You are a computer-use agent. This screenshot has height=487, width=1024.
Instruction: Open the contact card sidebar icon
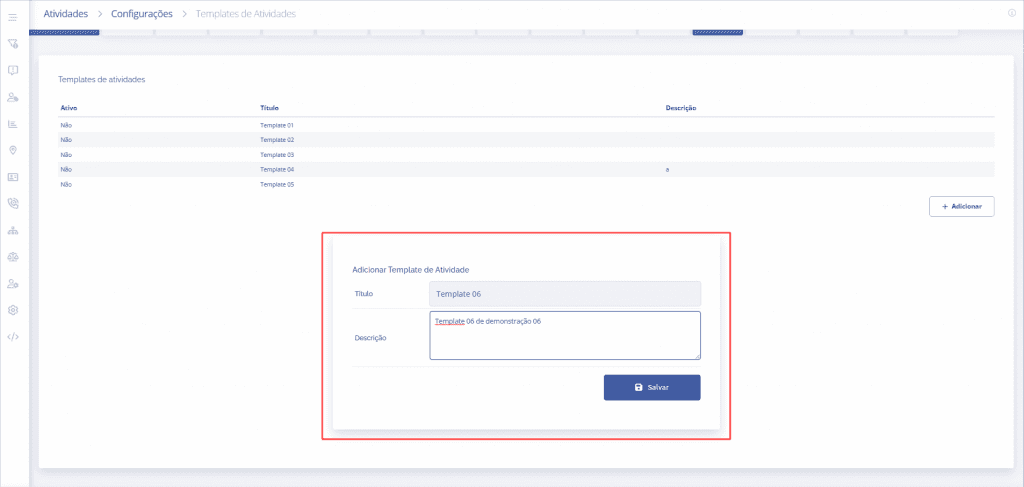tap(12, 177)
